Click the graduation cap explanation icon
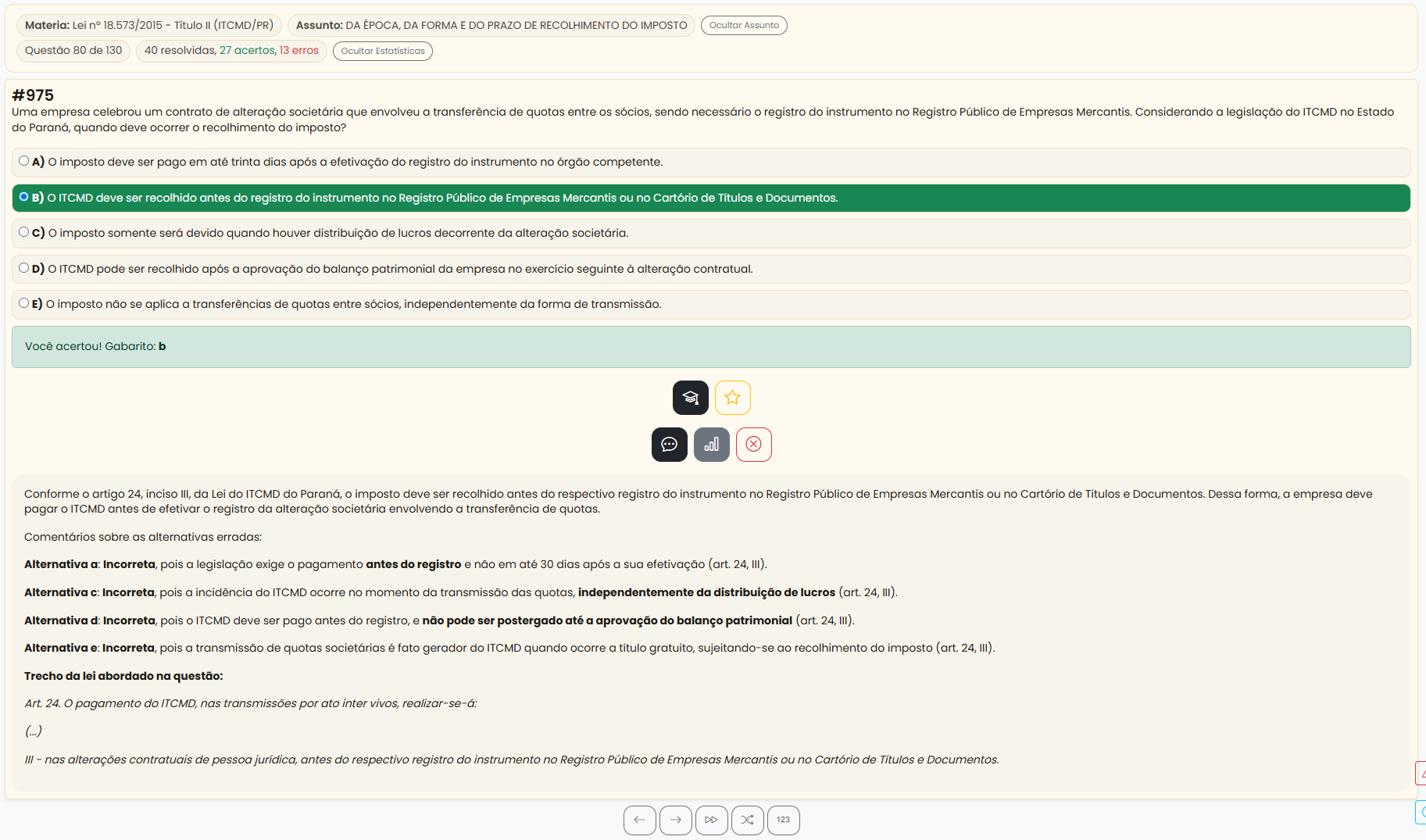Image resolution: width=1426 pixels, height=840 pixels. click(690, 398)
